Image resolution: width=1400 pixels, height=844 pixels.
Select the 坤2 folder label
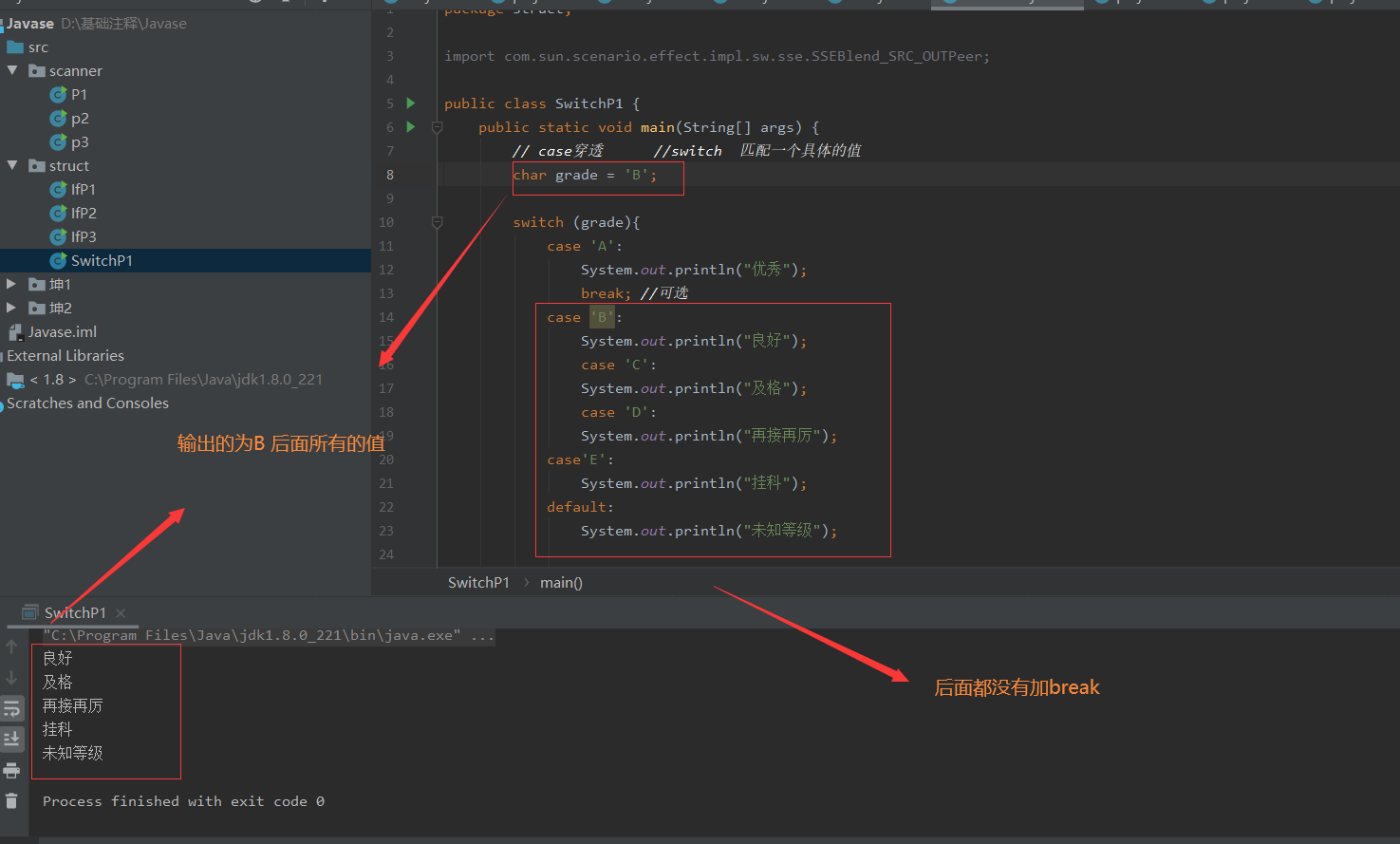click(61, 308)
